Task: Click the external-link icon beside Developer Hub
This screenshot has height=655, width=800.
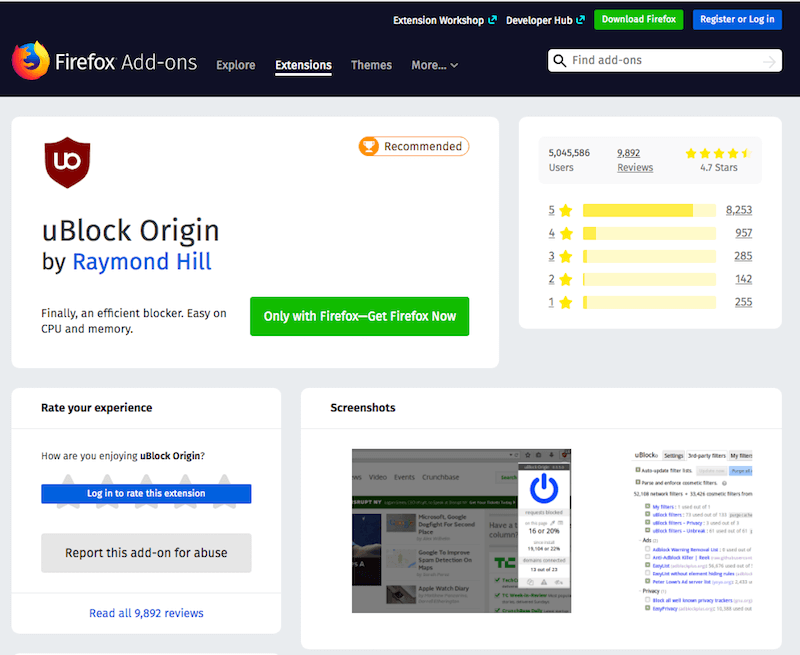Action: [581, 20]
